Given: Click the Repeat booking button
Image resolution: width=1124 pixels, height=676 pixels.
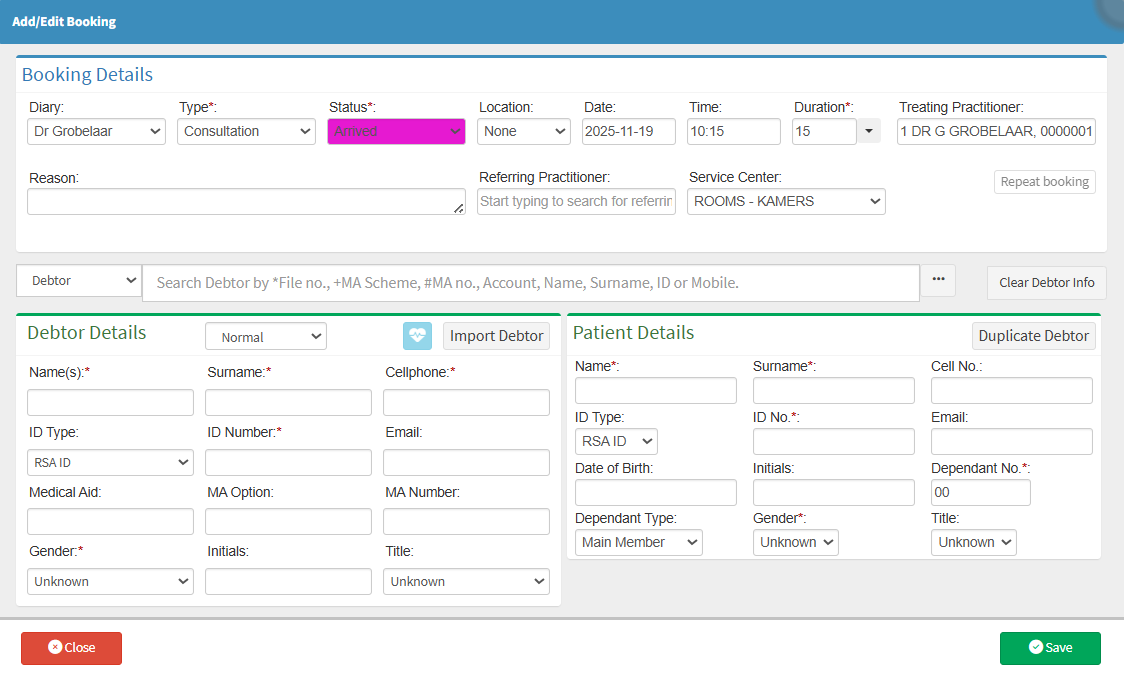Looking at the screenshot, I should pyautogui.click(x=1045, y=182).
